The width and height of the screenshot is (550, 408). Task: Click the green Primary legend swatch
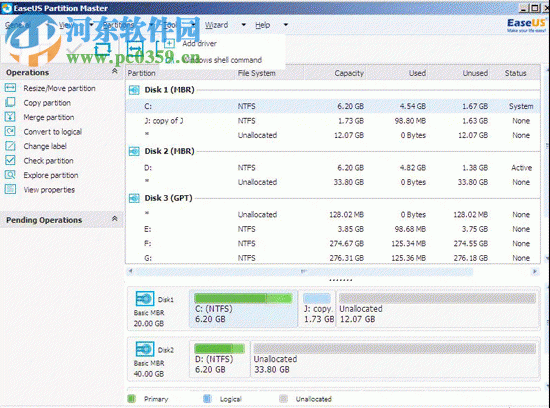click(x=132, y=399)
